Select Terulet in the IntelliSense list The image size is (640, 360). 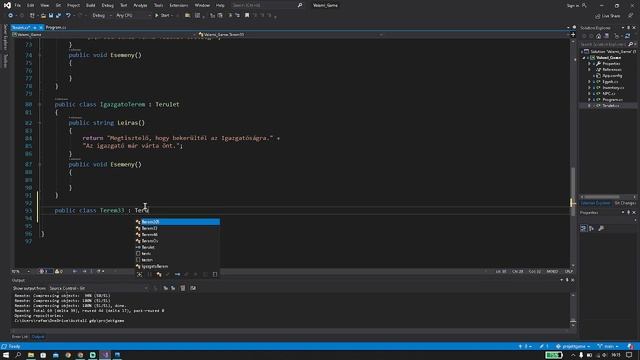click(178, 247)
